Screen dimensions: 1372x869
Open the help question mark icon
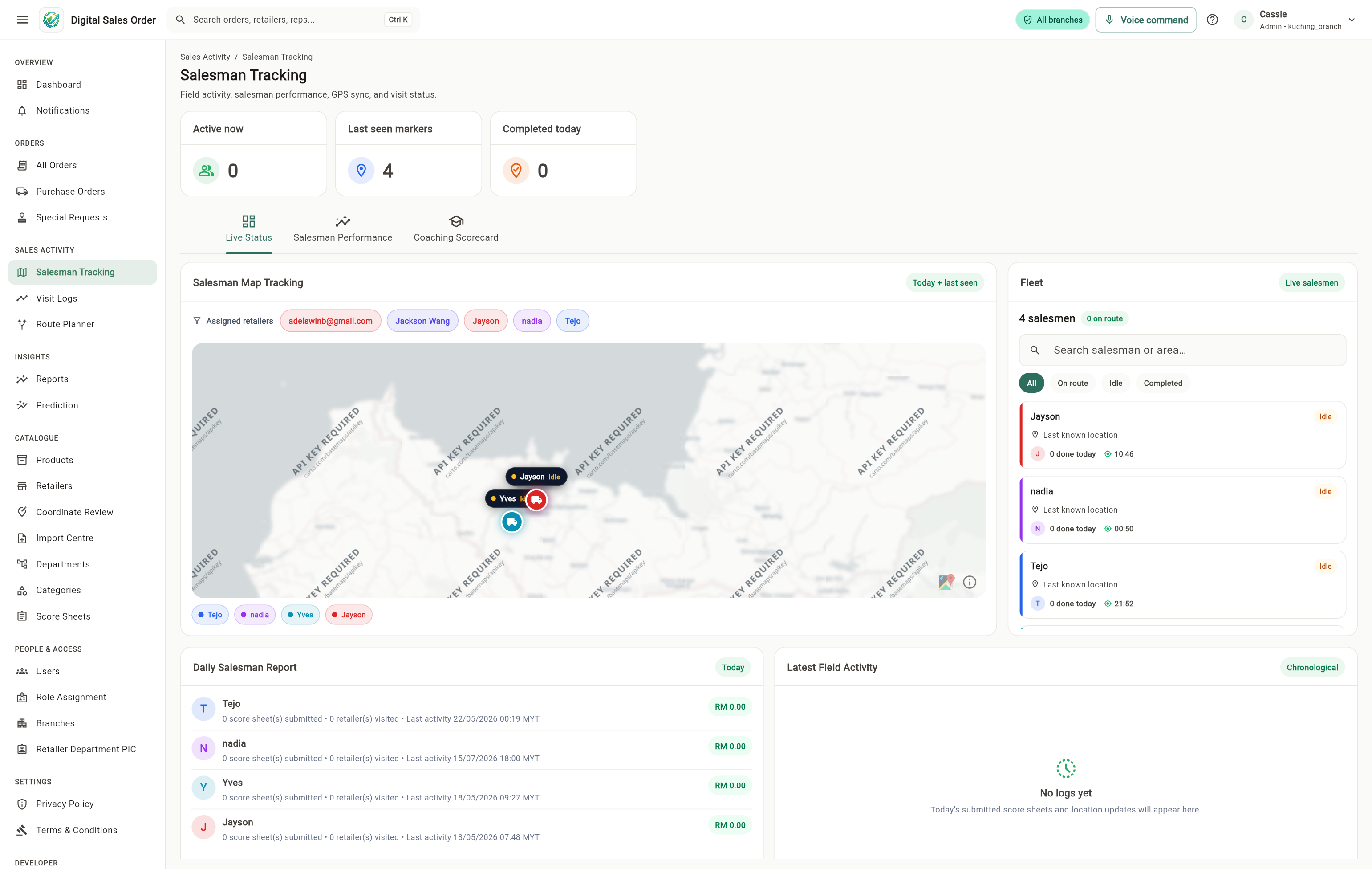[x=1213, y=20]
